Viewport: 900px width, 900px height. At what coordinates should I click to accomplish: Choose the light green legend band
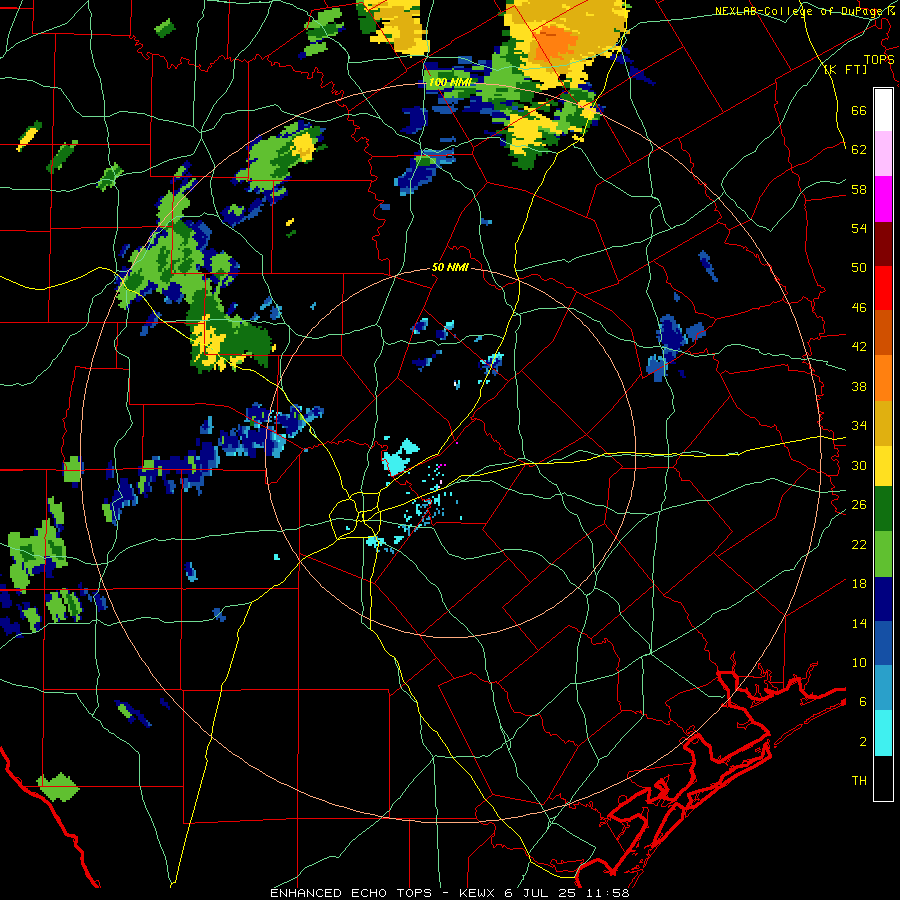pyautogui.click(x=883, y=554)
